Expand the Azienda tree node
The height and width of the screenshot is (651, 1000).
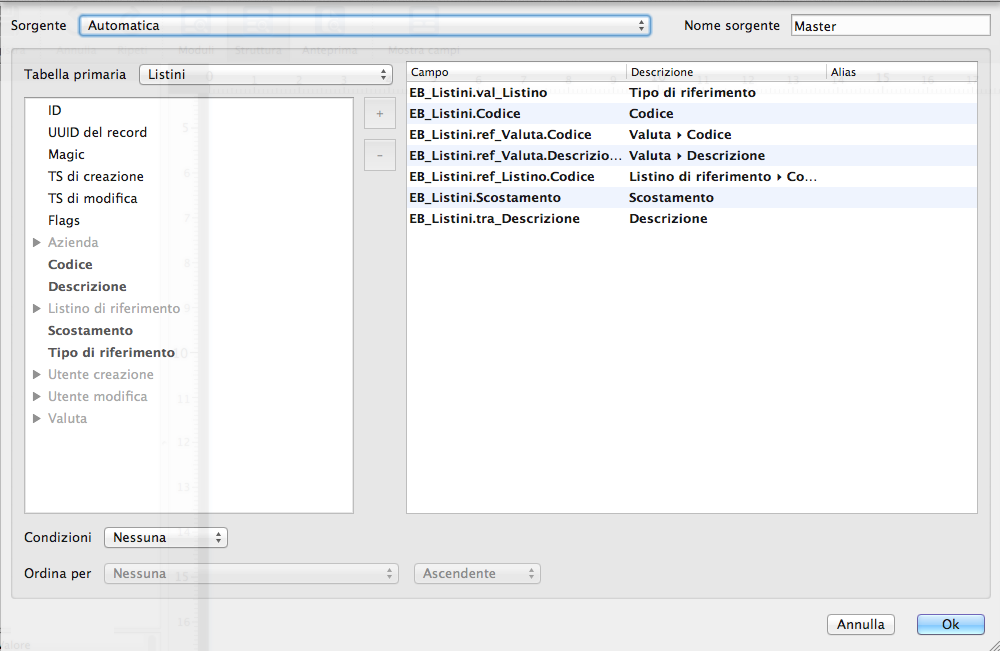tap(37, 243)
